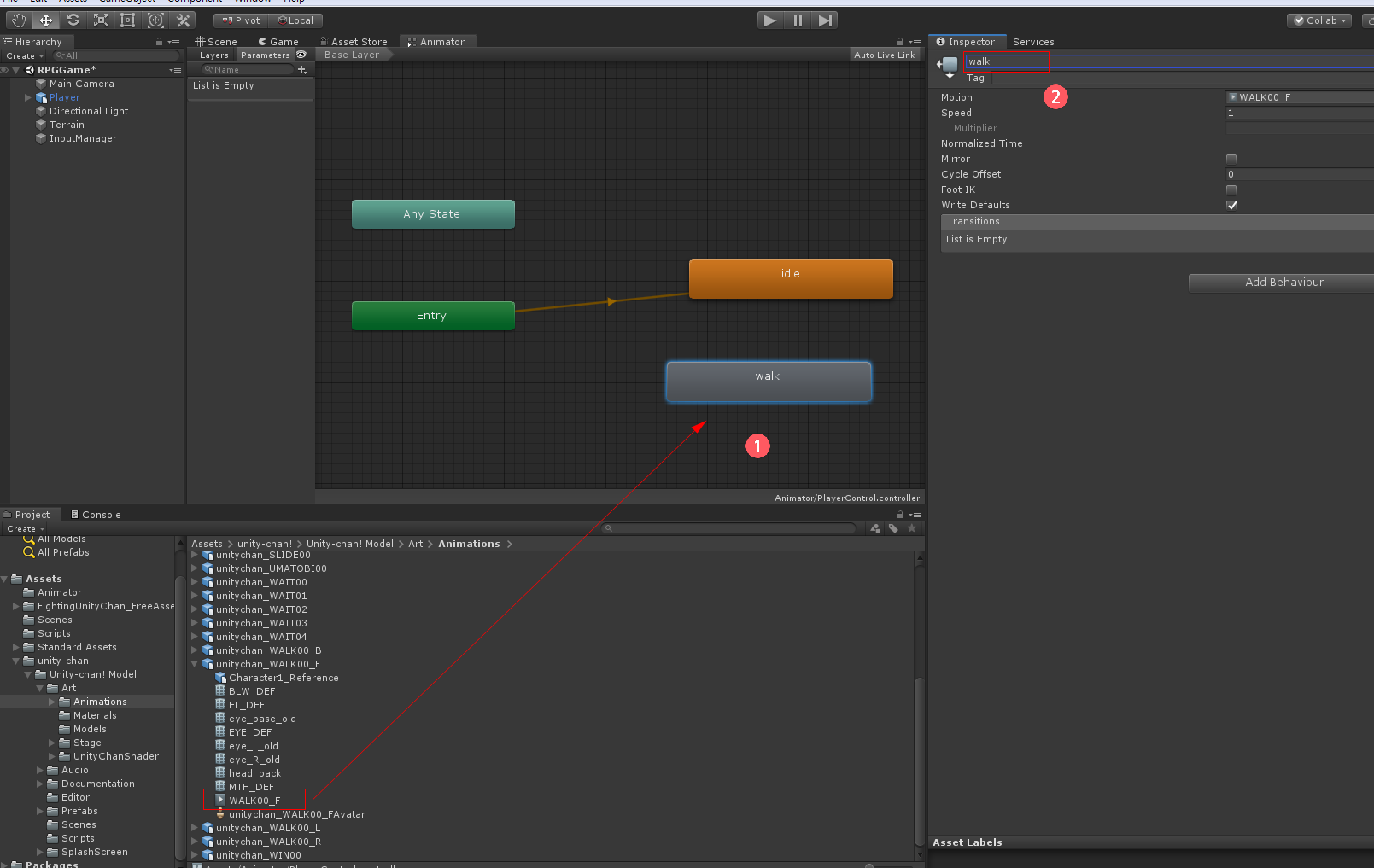Open the Project panel options menu
This screenshot has width=1374, height=868.
tap(915, 515)
